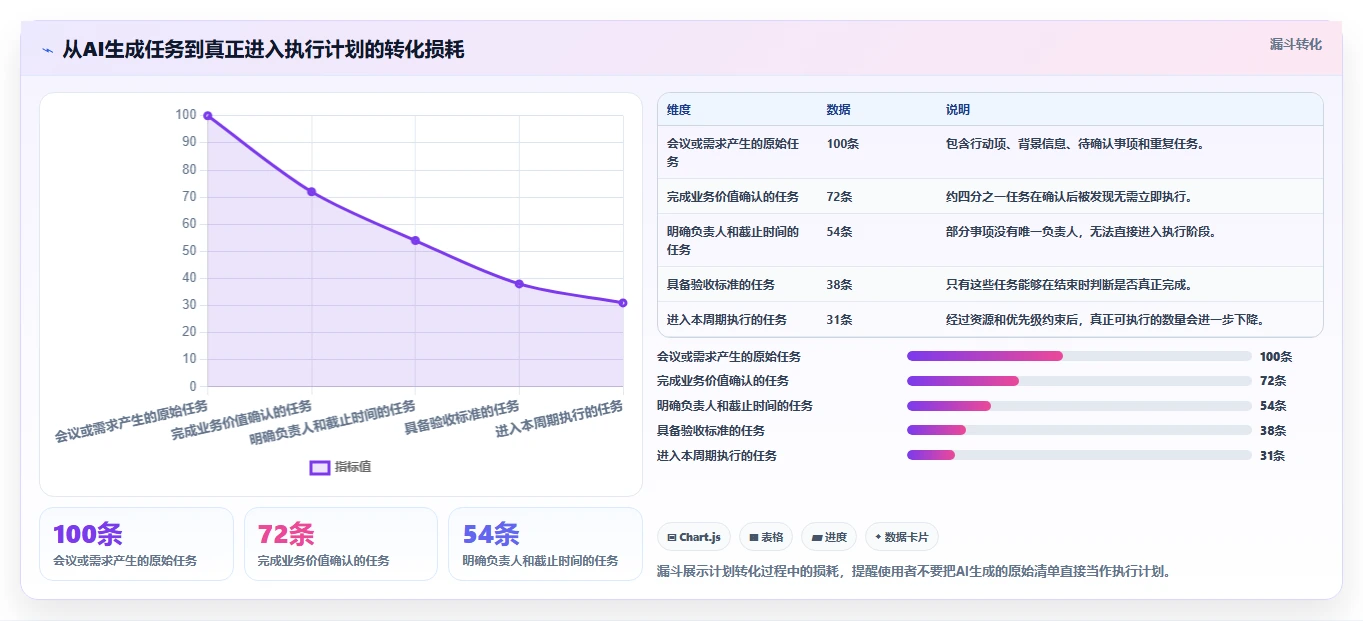Click the 72条 pink stat card
The image size is (1363, 621).
coord(341,544)
